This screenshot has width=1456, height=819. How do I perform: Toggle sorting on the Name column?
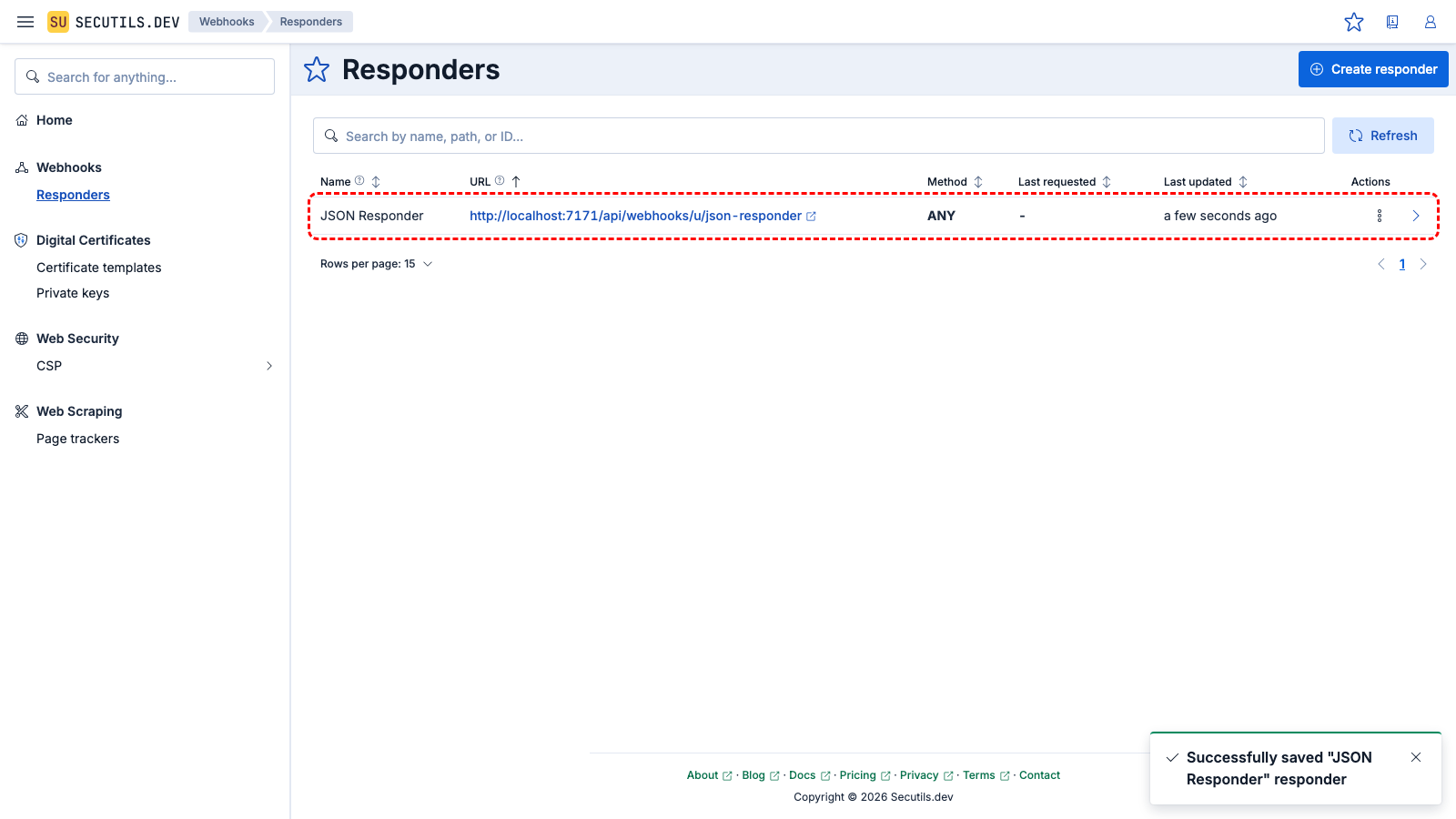click(x=377, y=181)
